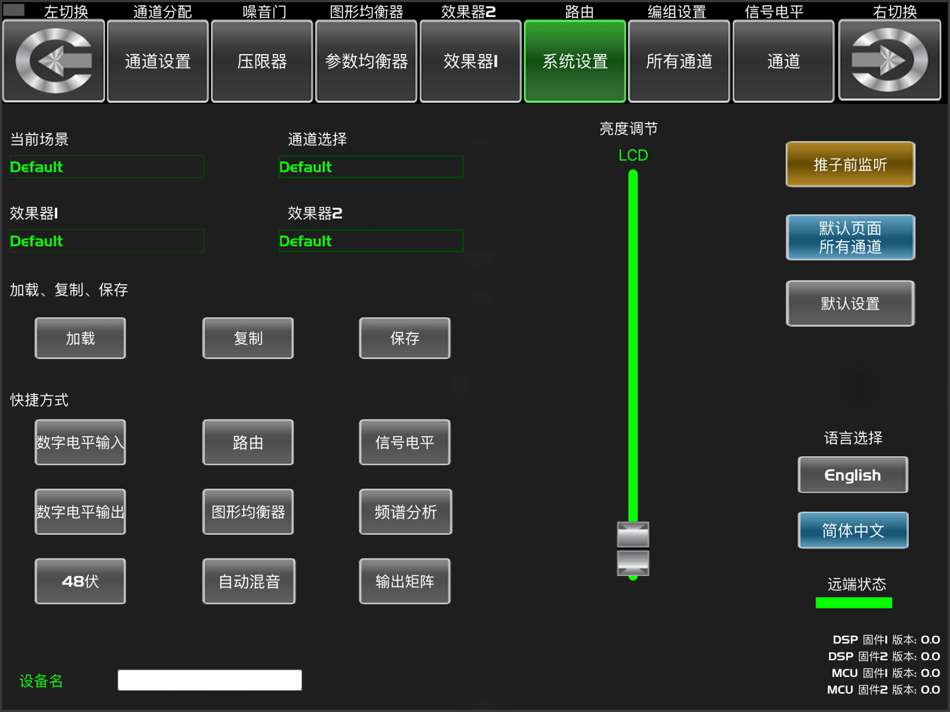The image size is (950, 712).
Task: Click the 默认设置 button
Action: (x=850, y=304)
